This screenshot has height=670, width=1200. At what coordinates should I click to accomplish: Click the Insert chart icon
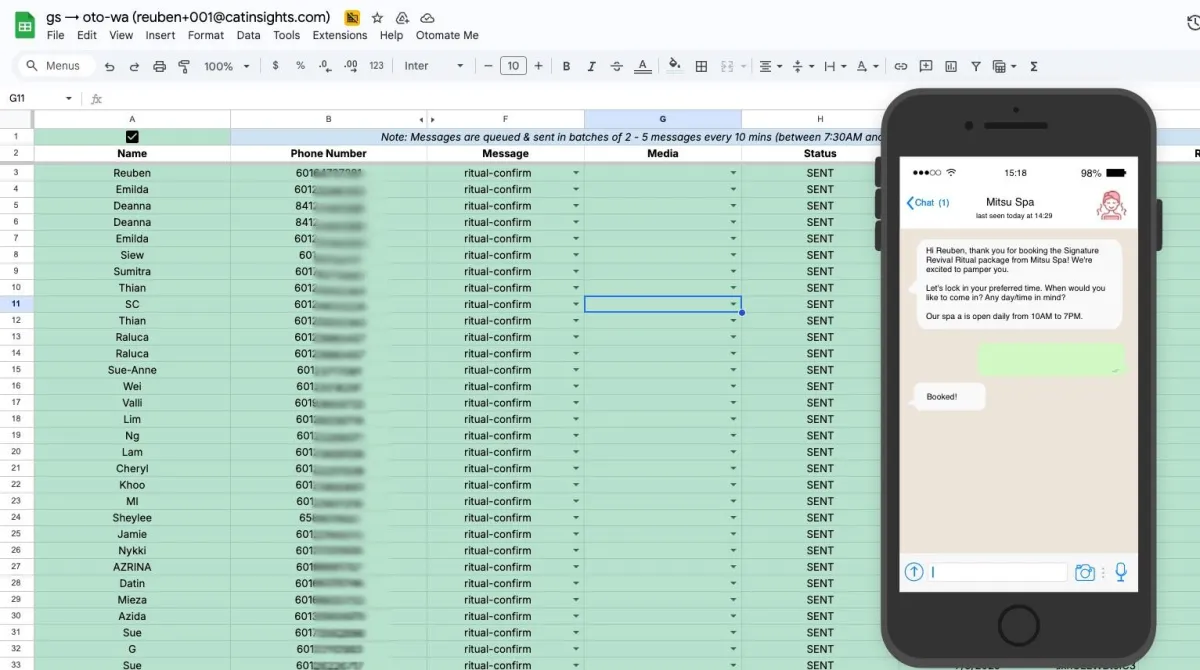951,66
